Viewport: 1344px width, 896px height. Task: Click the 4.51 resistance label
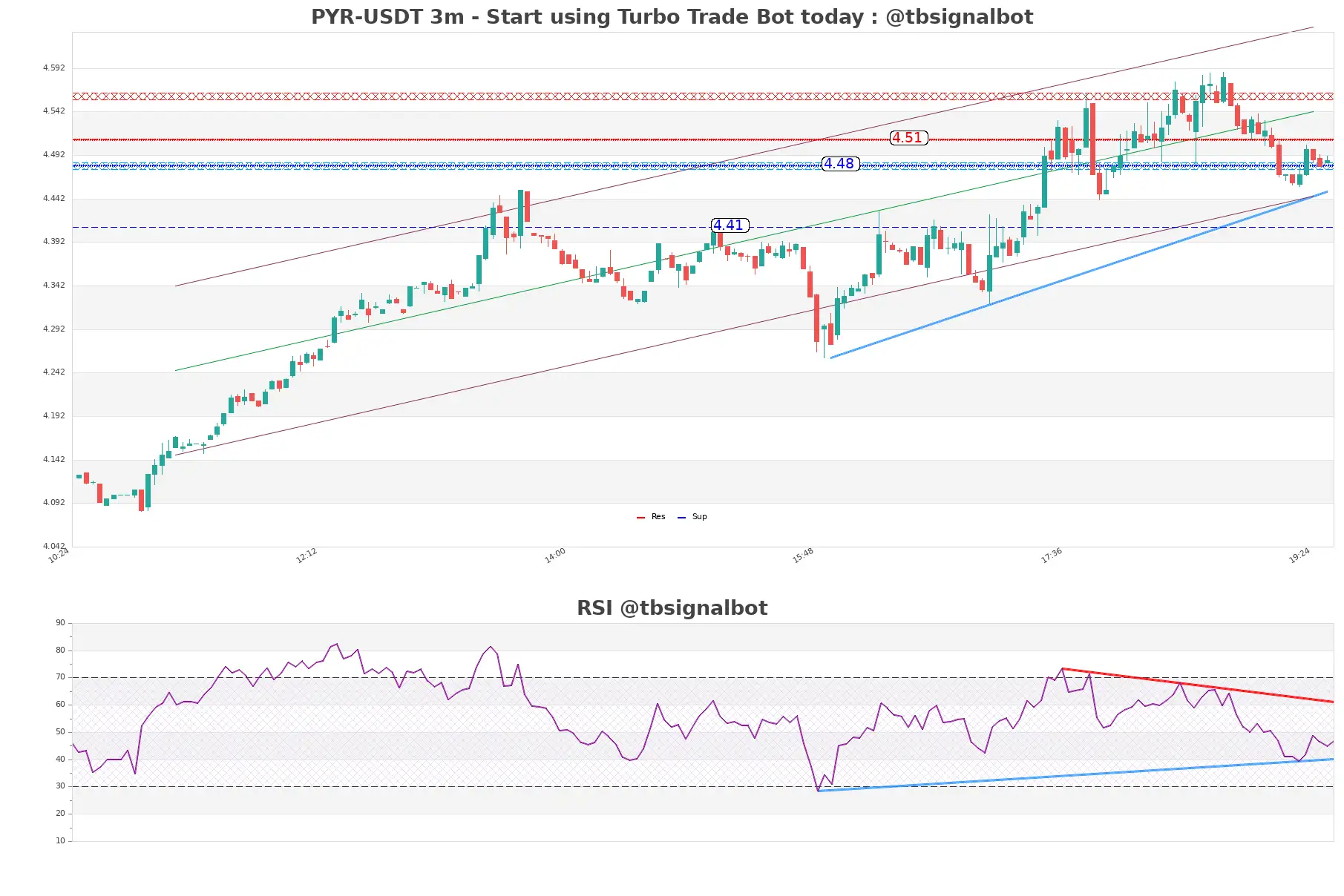[908, 138]
